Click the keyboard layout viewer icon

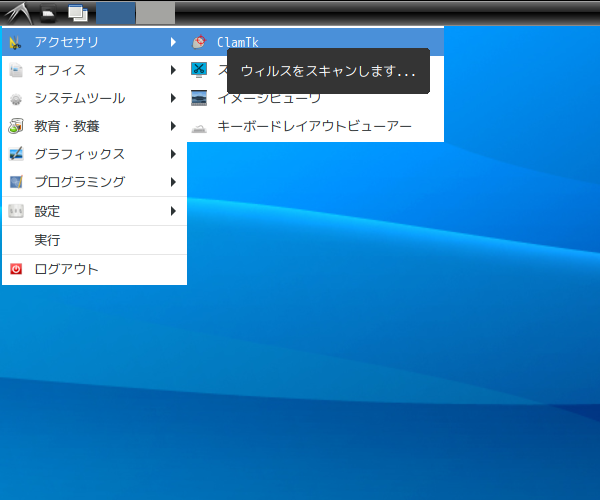point(199,128)
